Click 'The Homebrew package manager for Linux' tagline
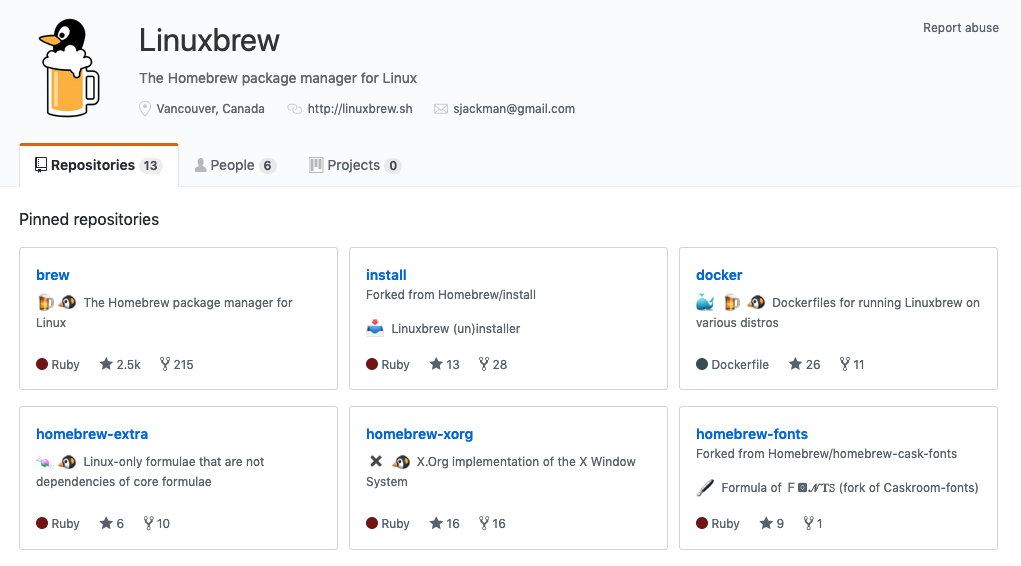 click(x=278, y=78)
